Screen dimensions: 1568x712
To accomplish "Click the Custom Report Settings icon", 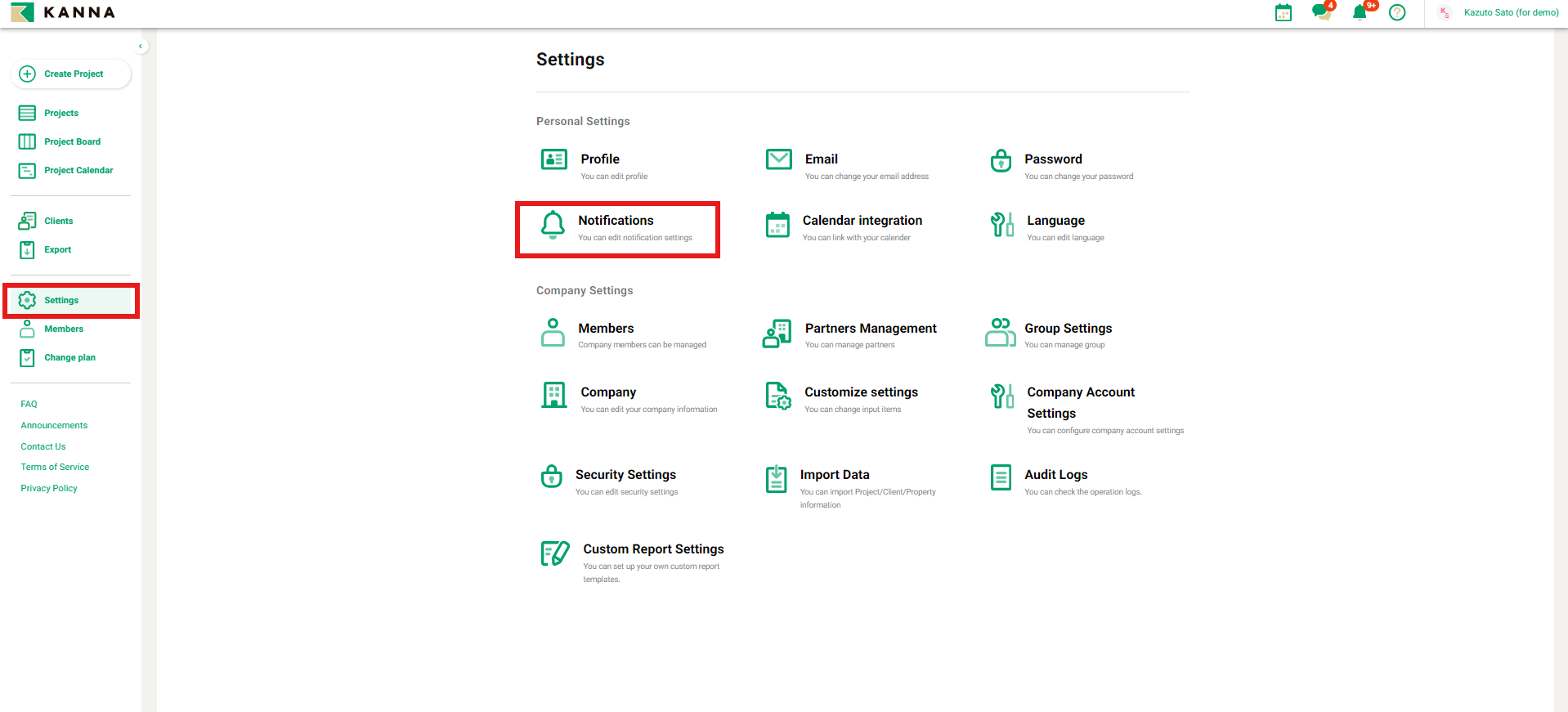I will click(555, 553).
